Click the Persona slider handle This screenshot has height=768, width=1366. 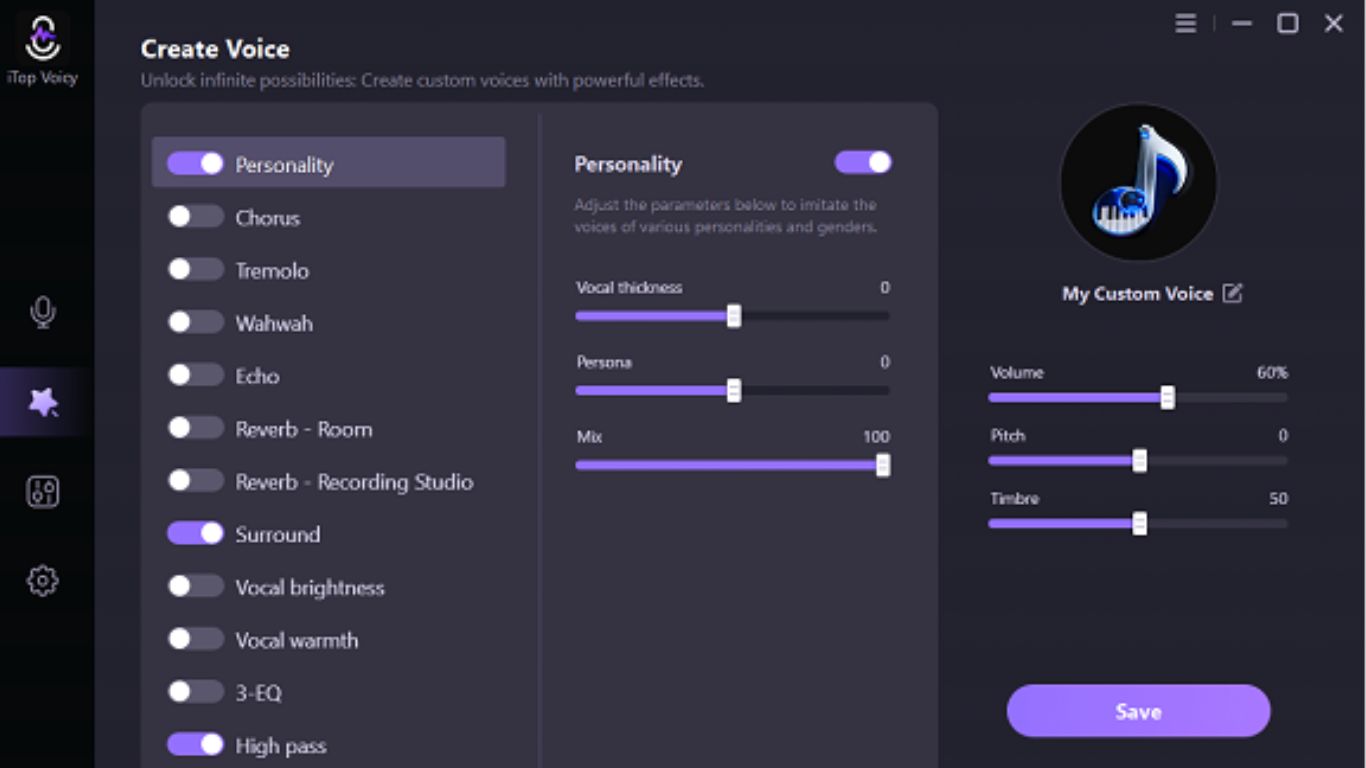pyautogui.click(x=734, y=391)
